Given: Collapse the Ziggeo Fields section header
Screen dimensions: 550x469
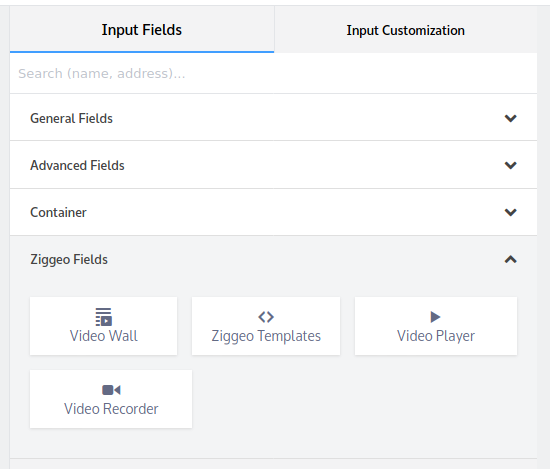Looking at the screenshot, I should pyautogui.click(x=273, y=259).
